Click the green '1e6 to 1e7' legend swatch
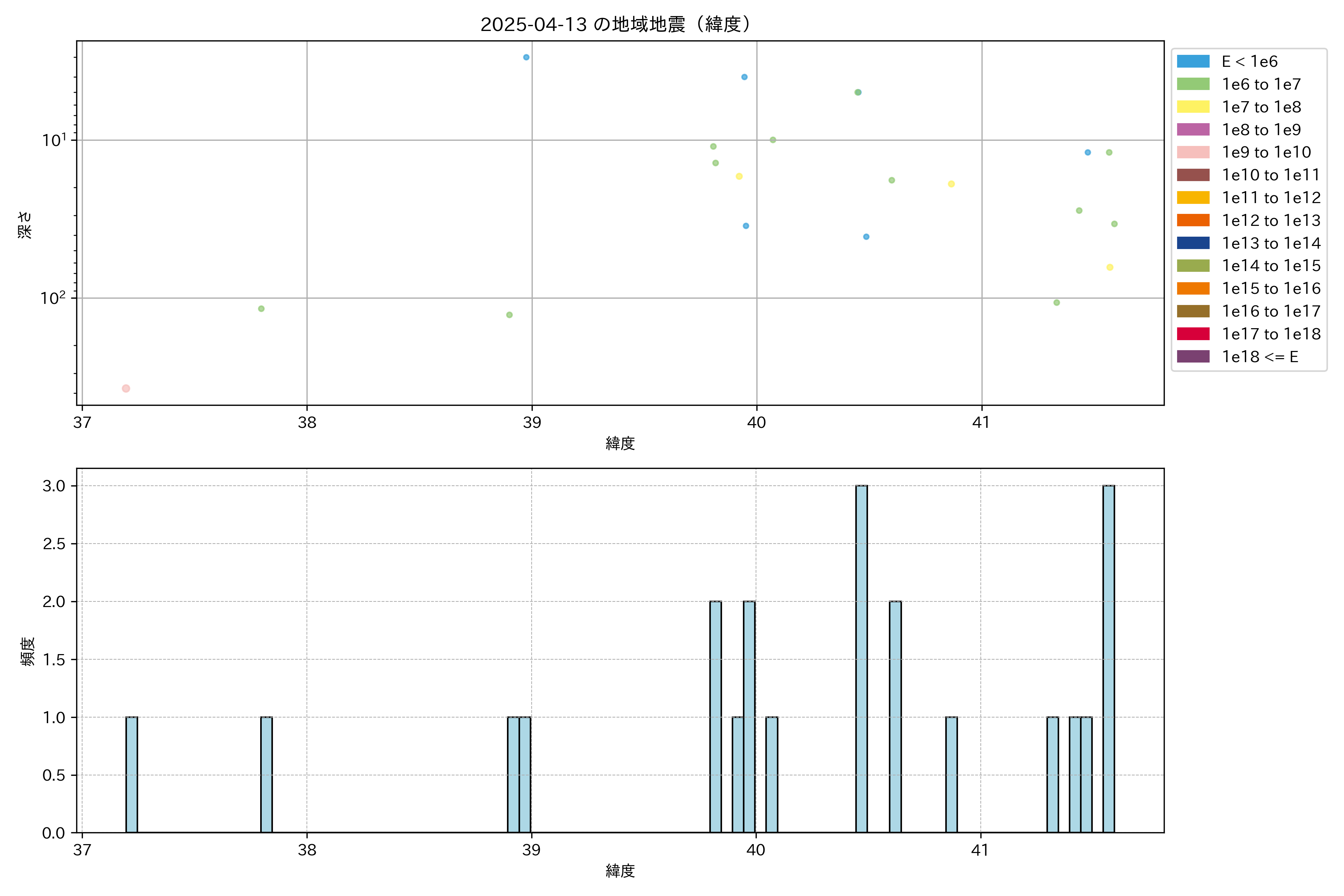Screen dimensions: 1344x896 tap(1192, 85)
